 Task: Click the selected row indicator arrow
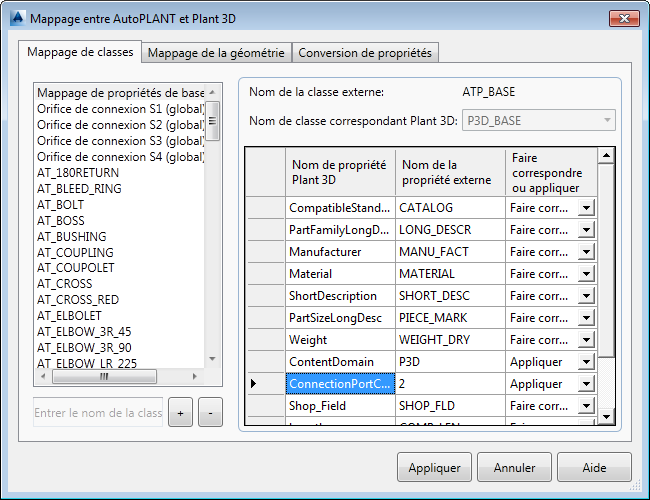click(x=254, y=383)
